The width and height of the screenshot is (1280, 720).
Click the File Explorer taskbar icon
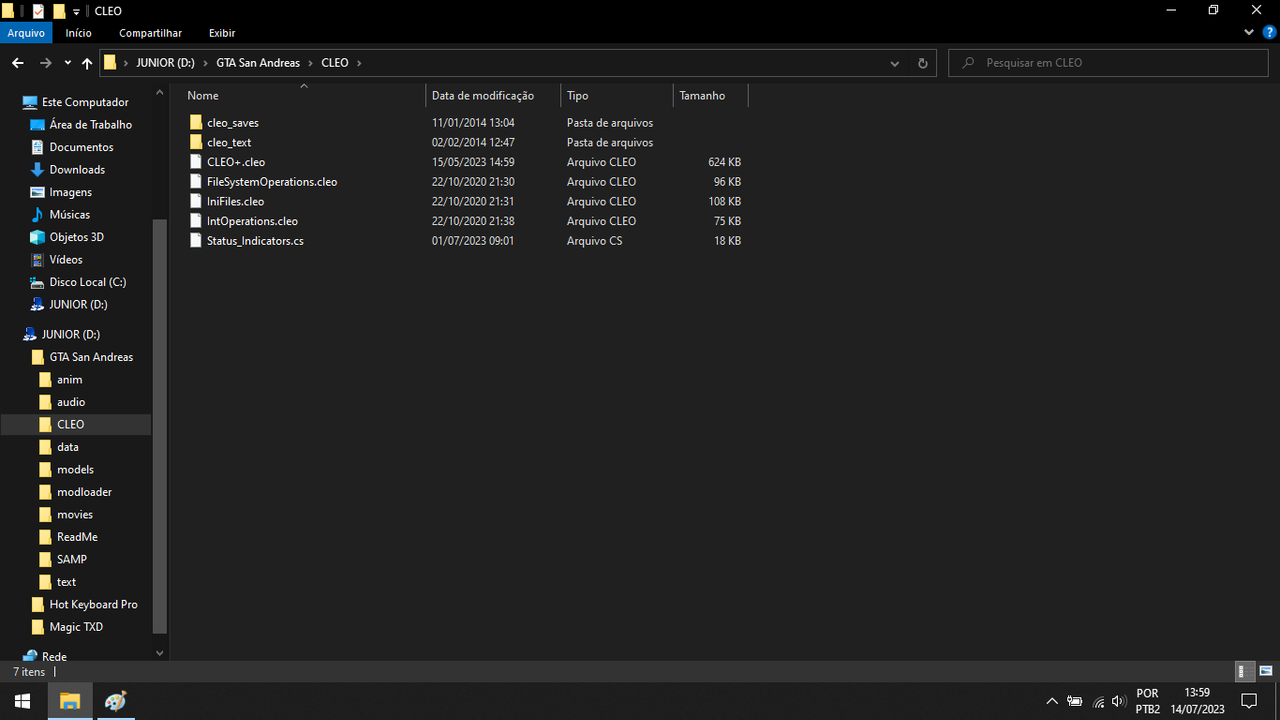pyautogui.click(x=70, y=701)
